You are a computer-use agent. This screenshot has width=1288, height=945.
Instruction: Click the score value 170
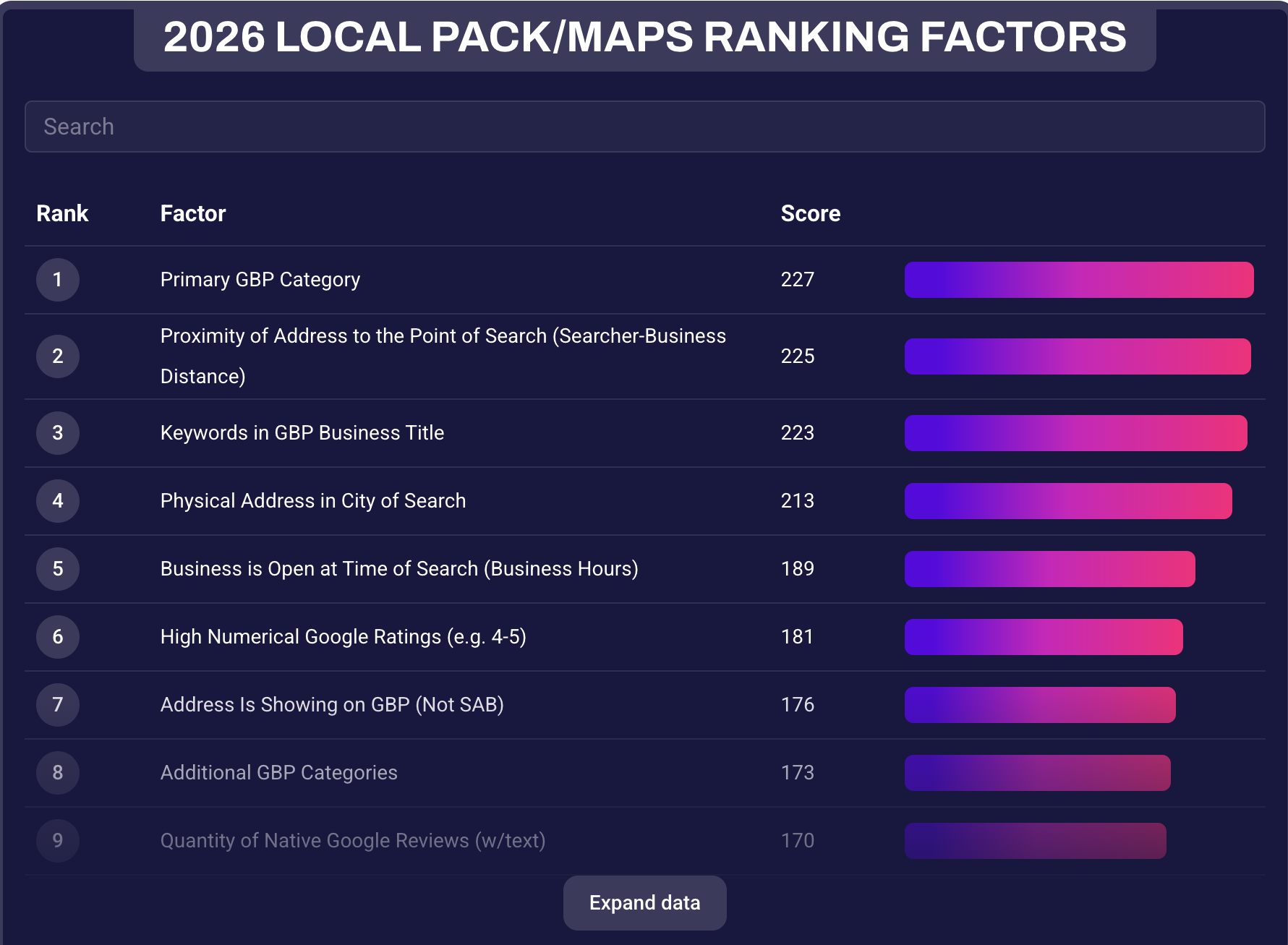pyautogui.click(x=798, y=841)
